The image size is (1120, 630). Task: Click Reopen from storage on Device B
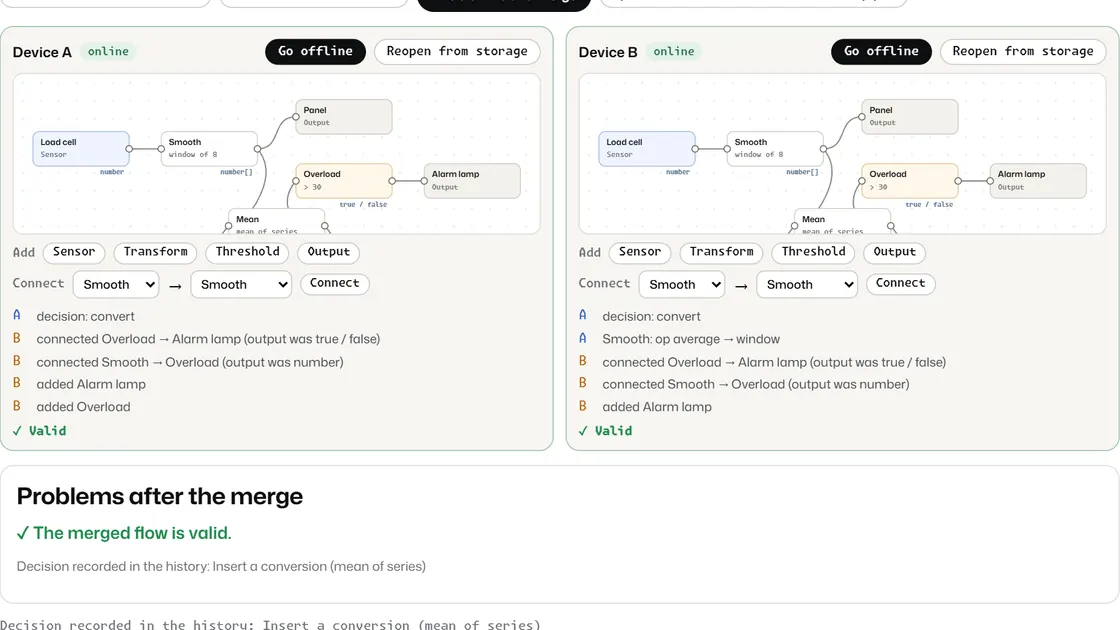pyautogui.click(x=1022, y=51)
